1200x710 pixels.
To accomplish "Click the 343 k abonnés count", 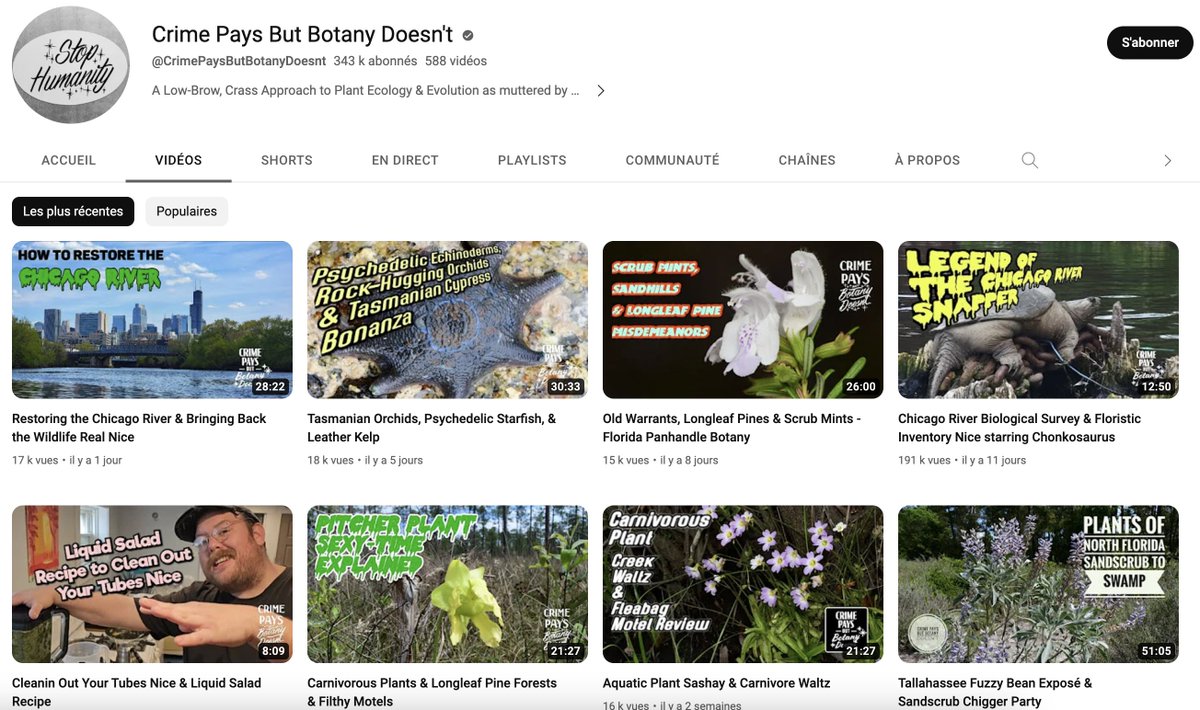I will (375, 61).
